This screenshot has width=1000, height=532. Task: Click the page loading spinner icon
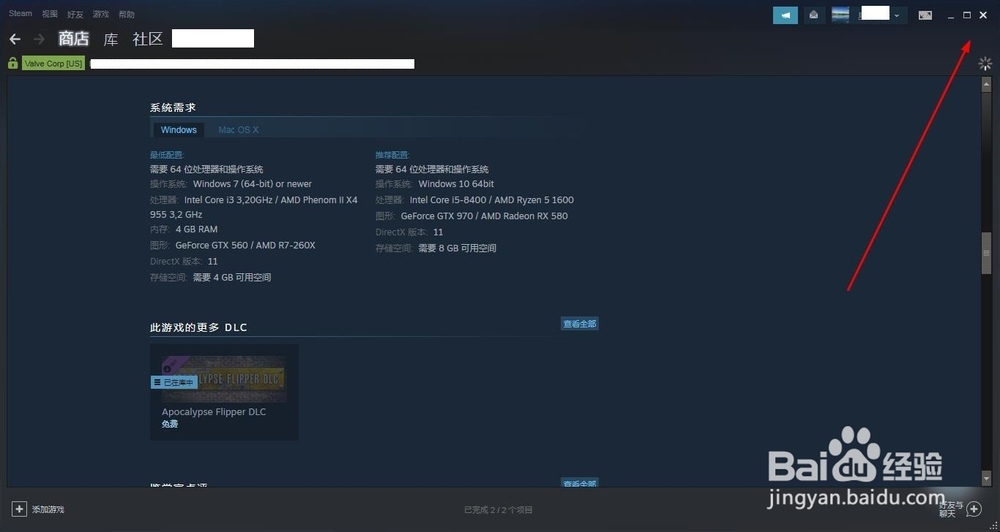pos(985,63)
